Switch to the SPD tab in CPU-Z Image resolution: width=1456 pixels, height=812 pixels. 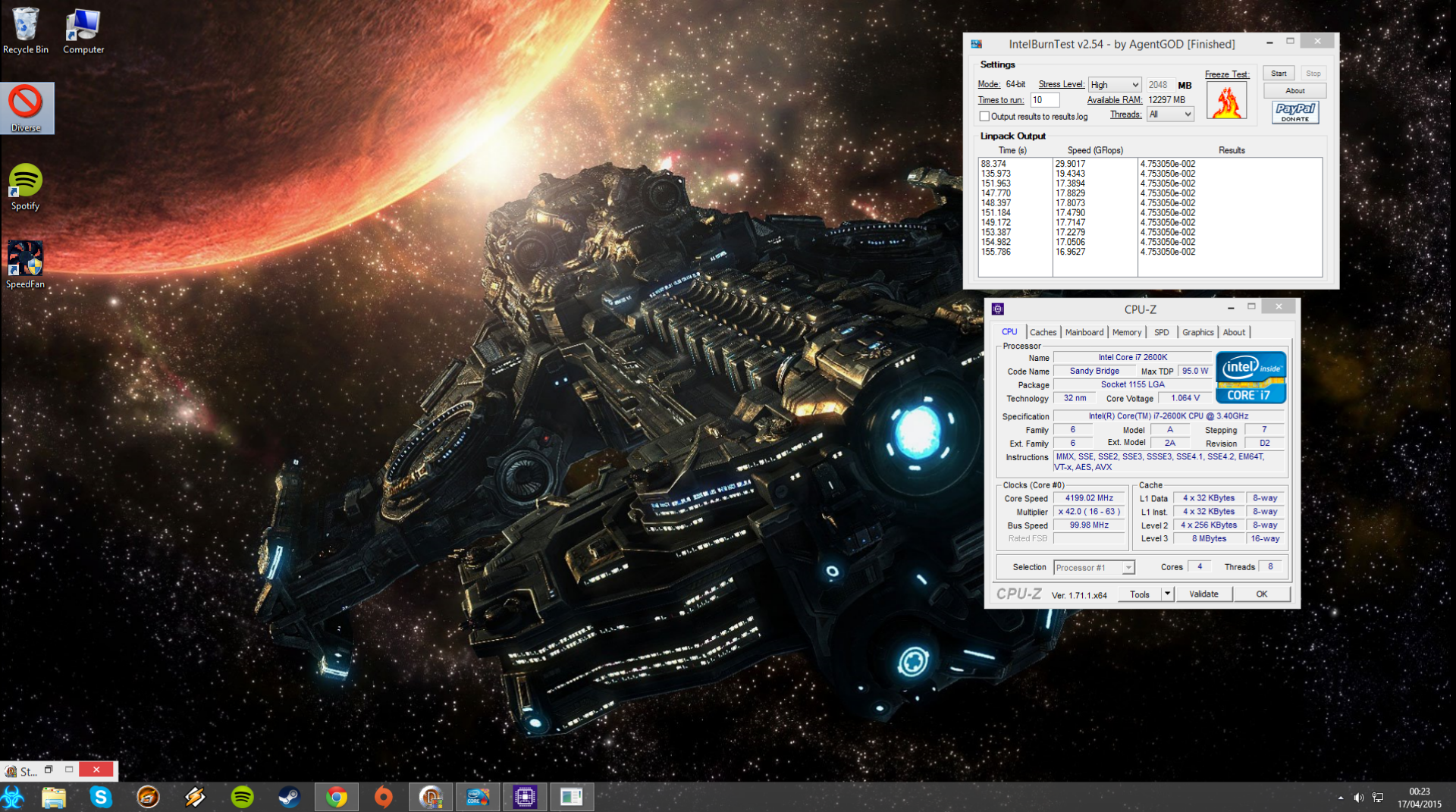coord(1161,332)
